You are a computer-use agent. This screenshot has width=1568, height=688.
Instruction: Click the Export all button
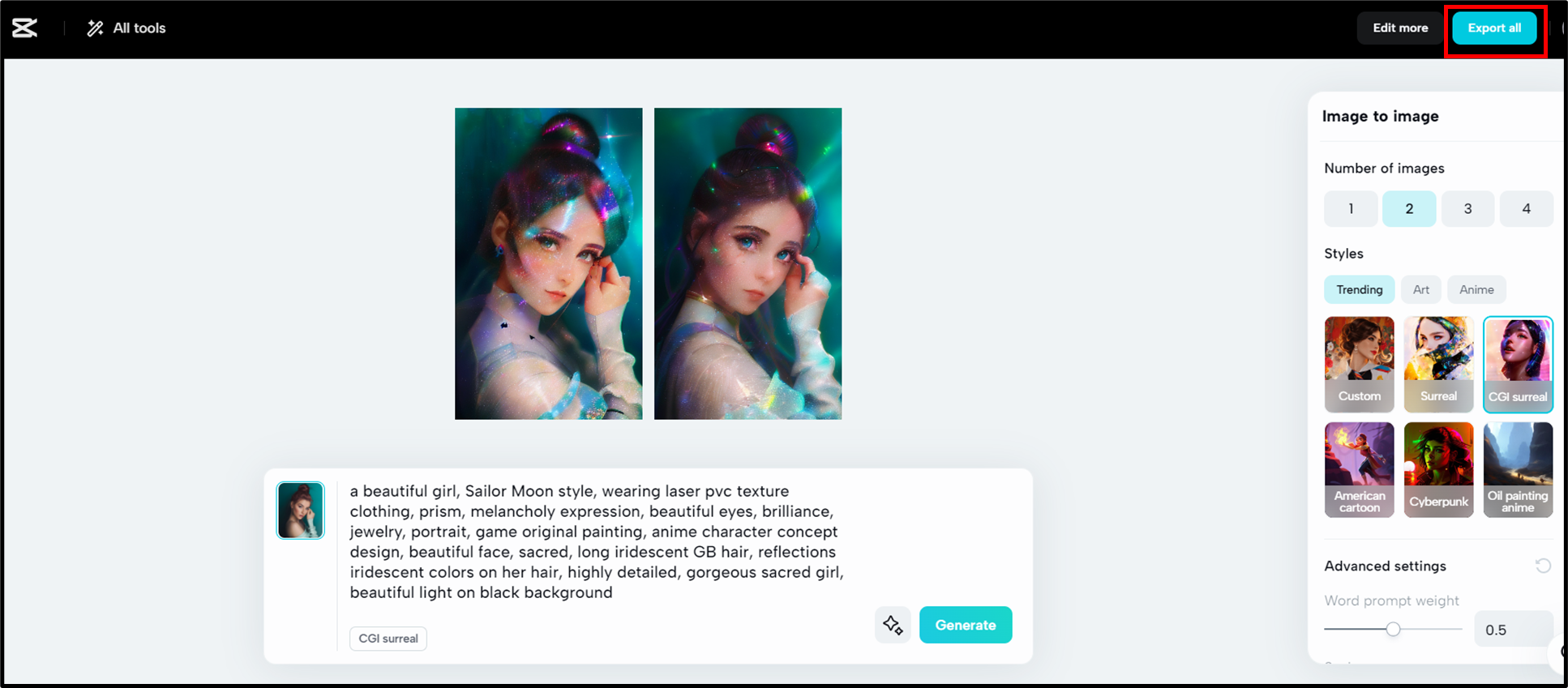(x=1494, y=28)
